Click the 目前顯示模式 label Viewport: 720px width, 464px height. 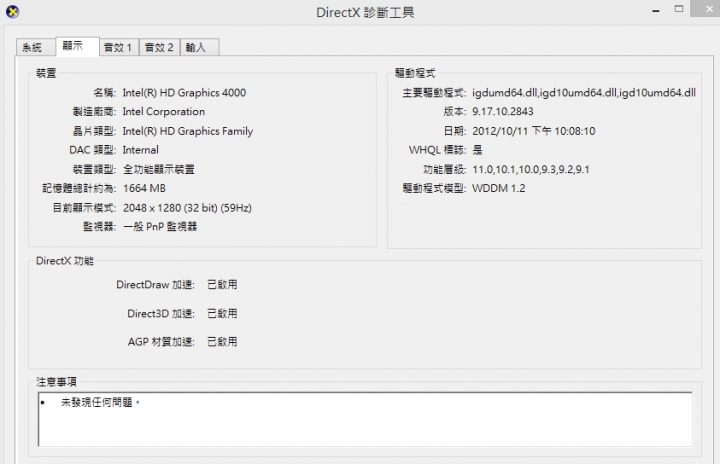pyautogui.click(x=84, y=208)
